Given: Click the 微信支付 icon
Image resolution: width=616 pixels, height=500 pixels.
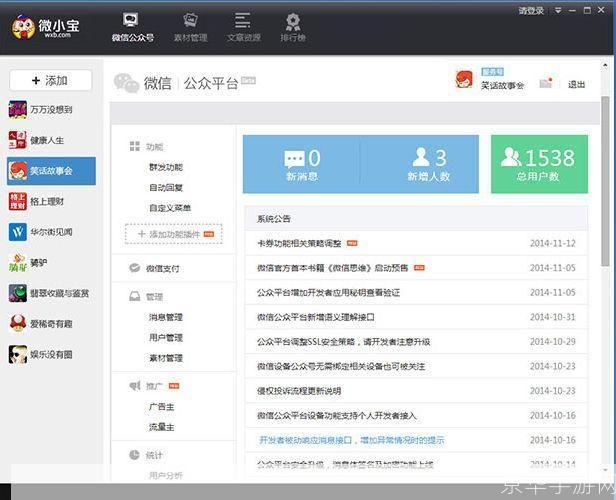Looking at the screenshot, I should click(x=135, y=268).
